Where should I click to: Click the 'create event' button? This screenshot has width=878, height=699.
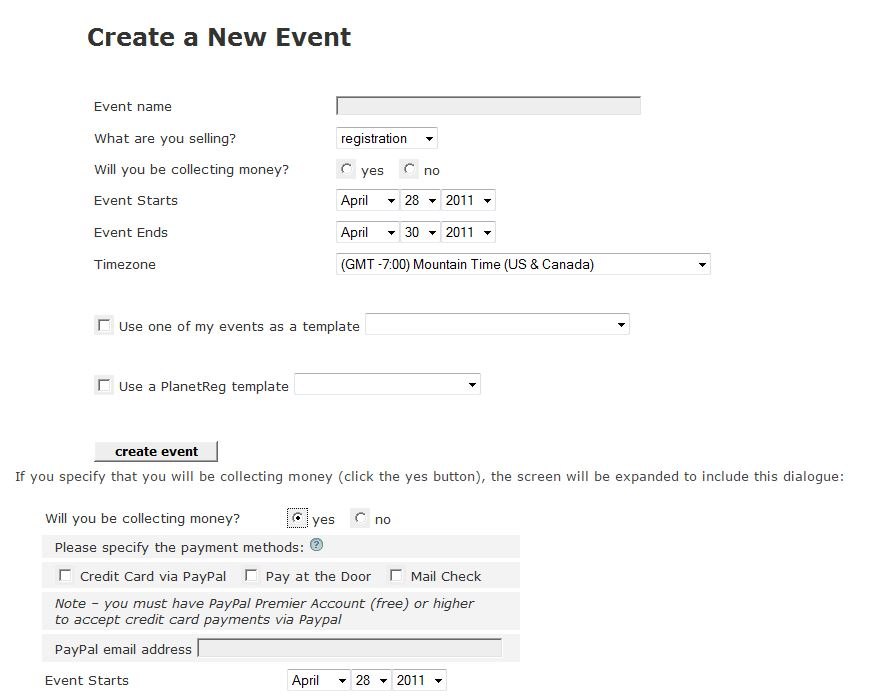pyautogui.click(x=155, y=451)
